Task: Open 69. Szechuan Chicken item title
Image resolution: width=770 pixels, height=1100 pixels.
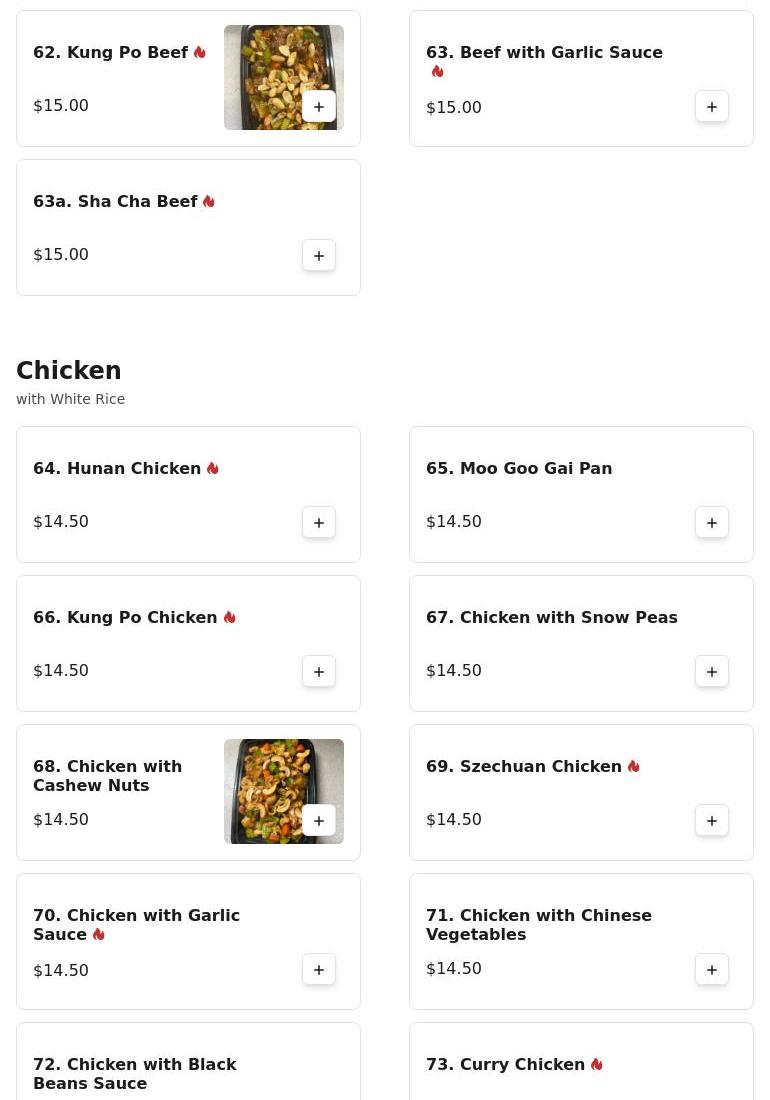Action: 524,767
